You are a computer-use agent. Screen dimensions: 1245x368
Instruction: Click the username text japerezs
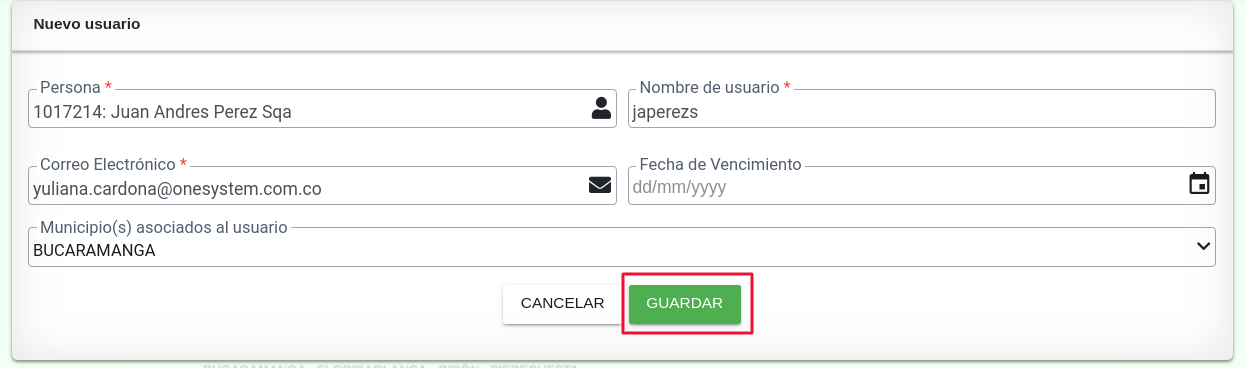pos(665,112)
